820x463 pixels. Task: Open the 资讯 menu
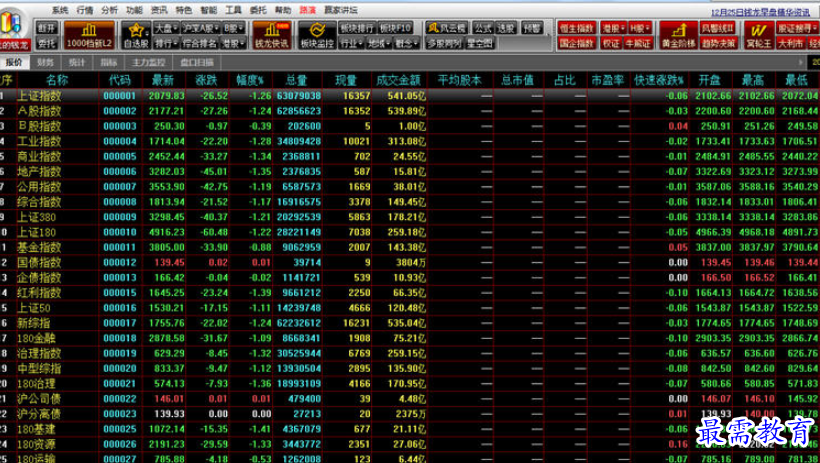coord(159,10)
